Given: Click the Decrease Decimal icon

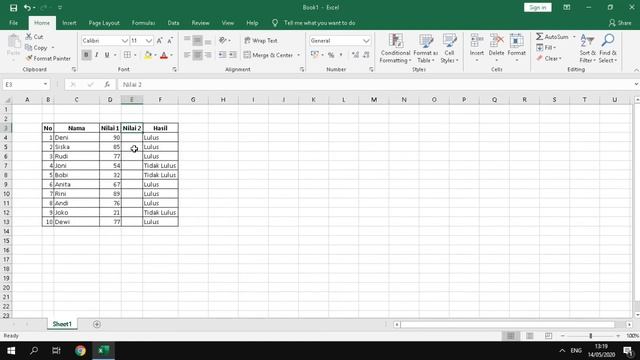Looking at the screenshot, I should 366,55.
